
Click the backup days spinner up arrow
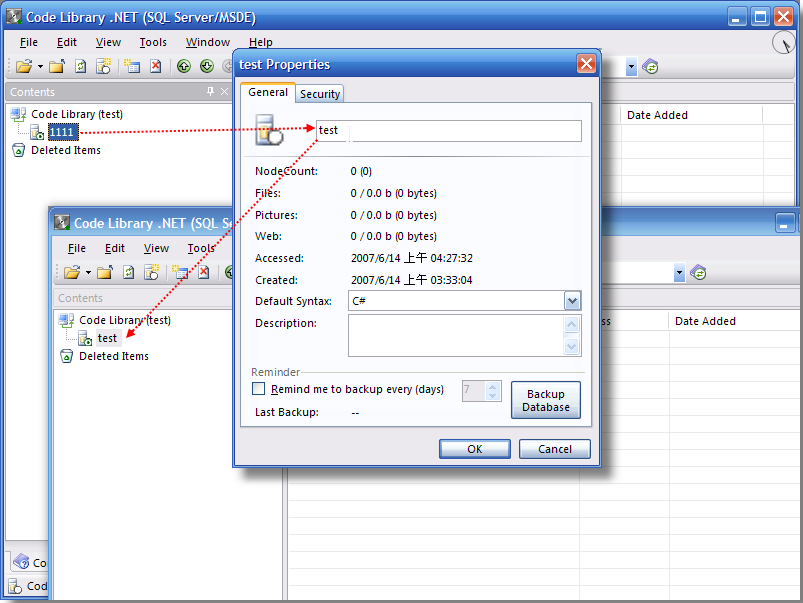493,387
